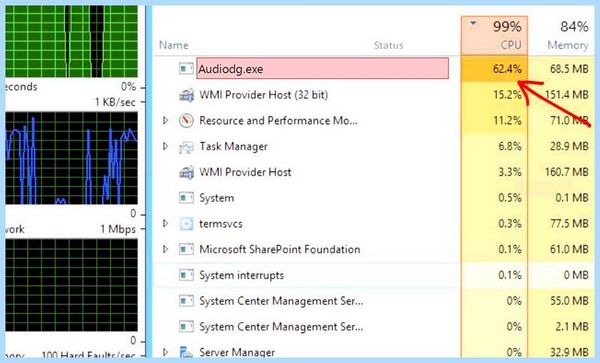Click the Audiodg.exe process icon
The width and height of the screenshot is (600, 363).
pyautogui.click(x=186, y=69)
